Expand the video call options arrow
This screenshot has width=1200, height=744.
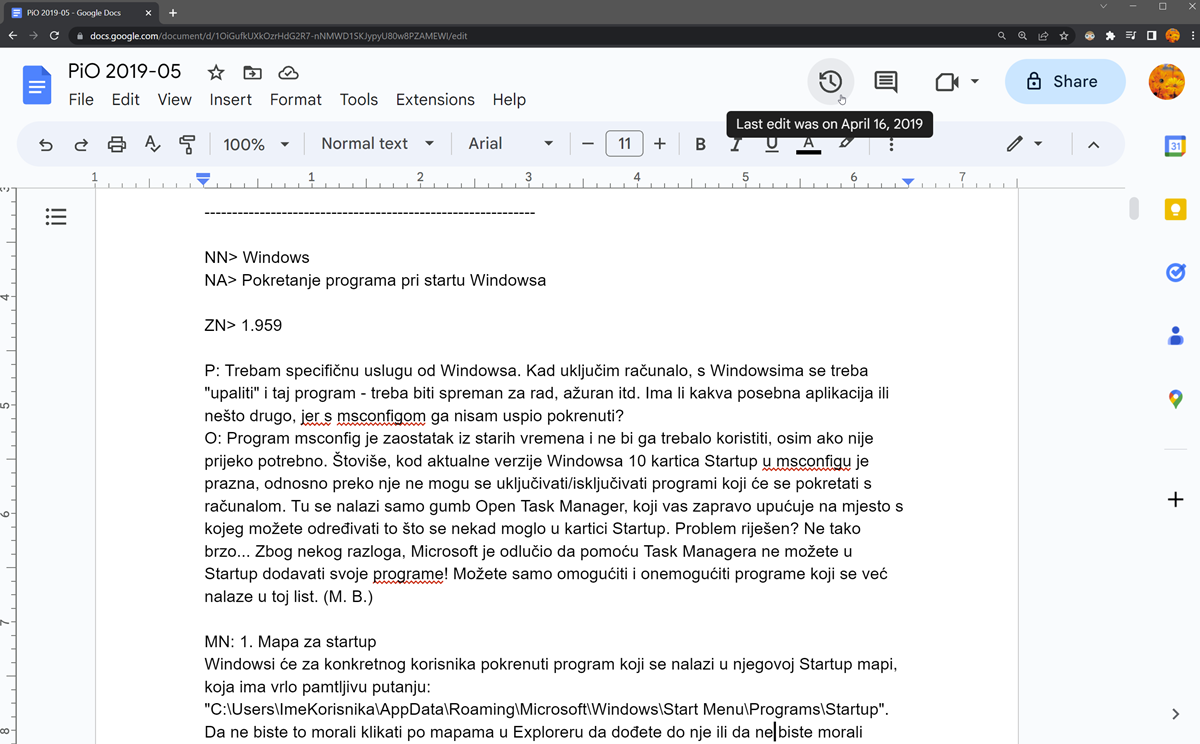(x=975, y=82)
